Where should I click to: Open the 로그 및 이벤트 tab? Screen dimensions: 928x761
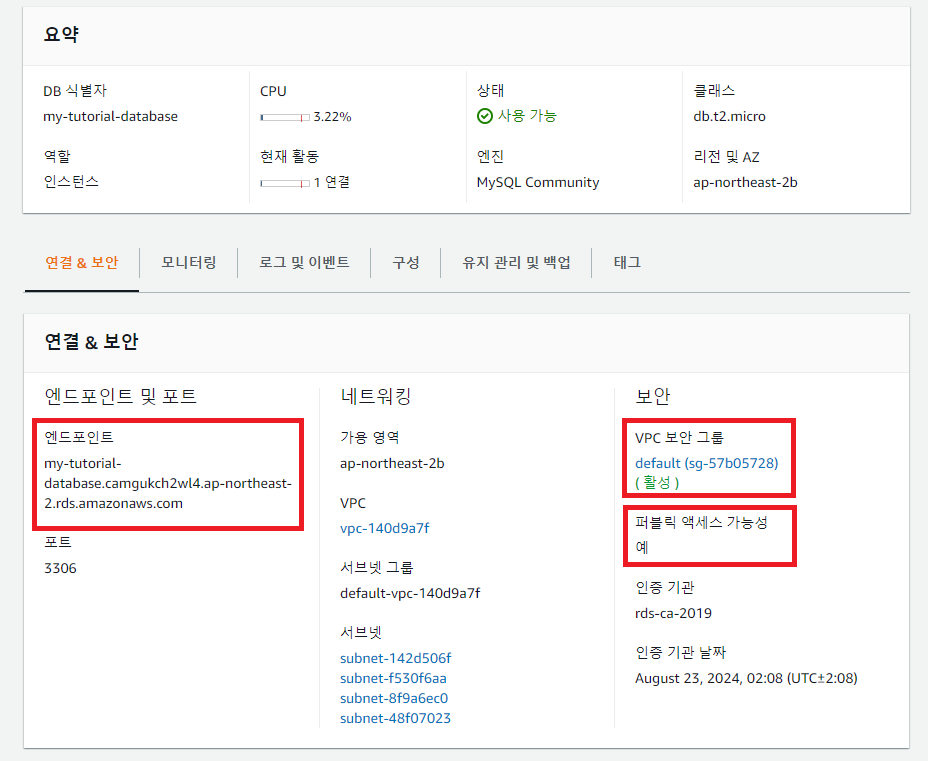304,263
